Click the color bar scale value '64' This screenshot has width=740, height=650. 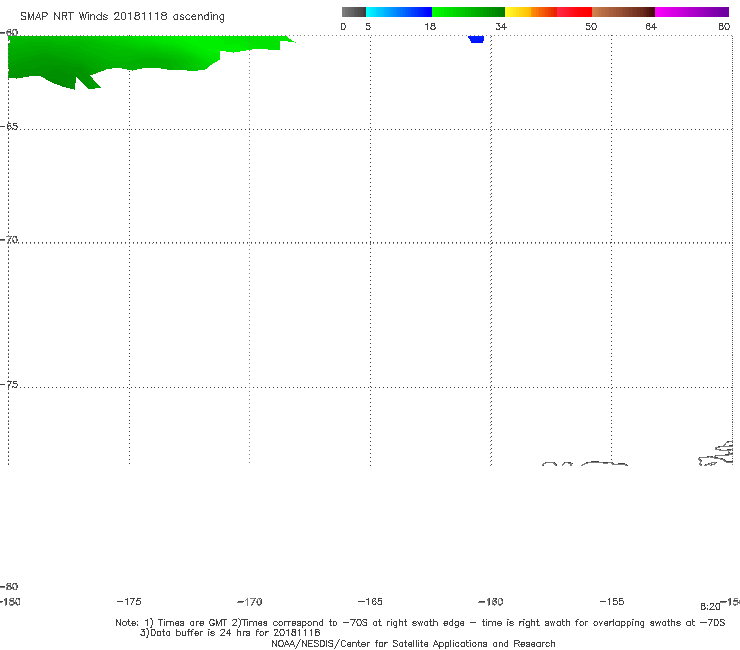[651, 27]
